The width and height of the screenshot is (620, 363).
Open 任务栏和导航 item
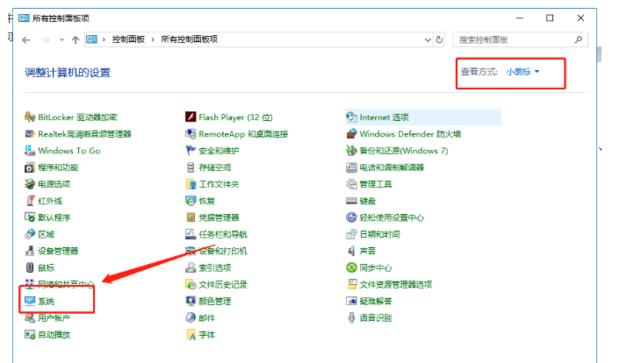[x=216, y=234]
